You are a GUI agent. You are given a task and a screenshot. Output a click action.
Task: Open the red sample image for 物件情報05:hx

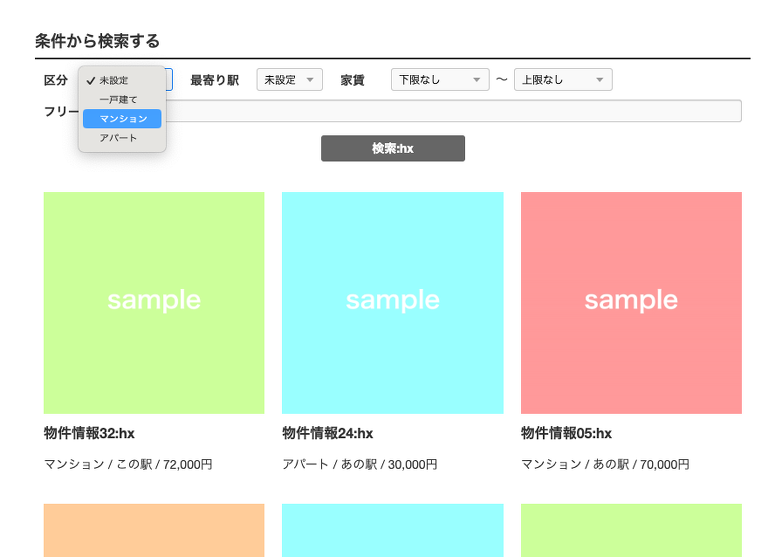(631, 302)
